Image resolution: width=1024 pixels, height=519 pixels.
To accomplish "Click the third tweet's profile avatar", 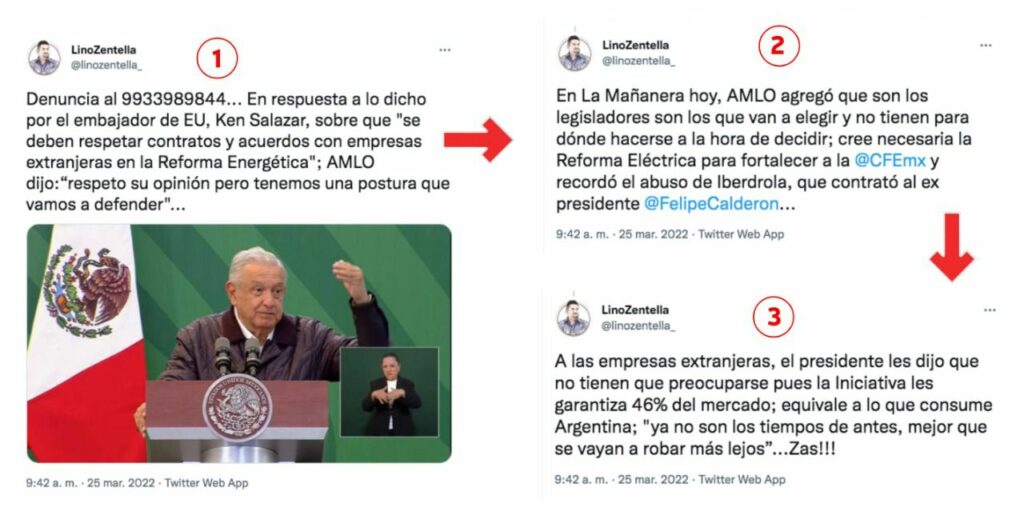I will click(x=573, y=318).
